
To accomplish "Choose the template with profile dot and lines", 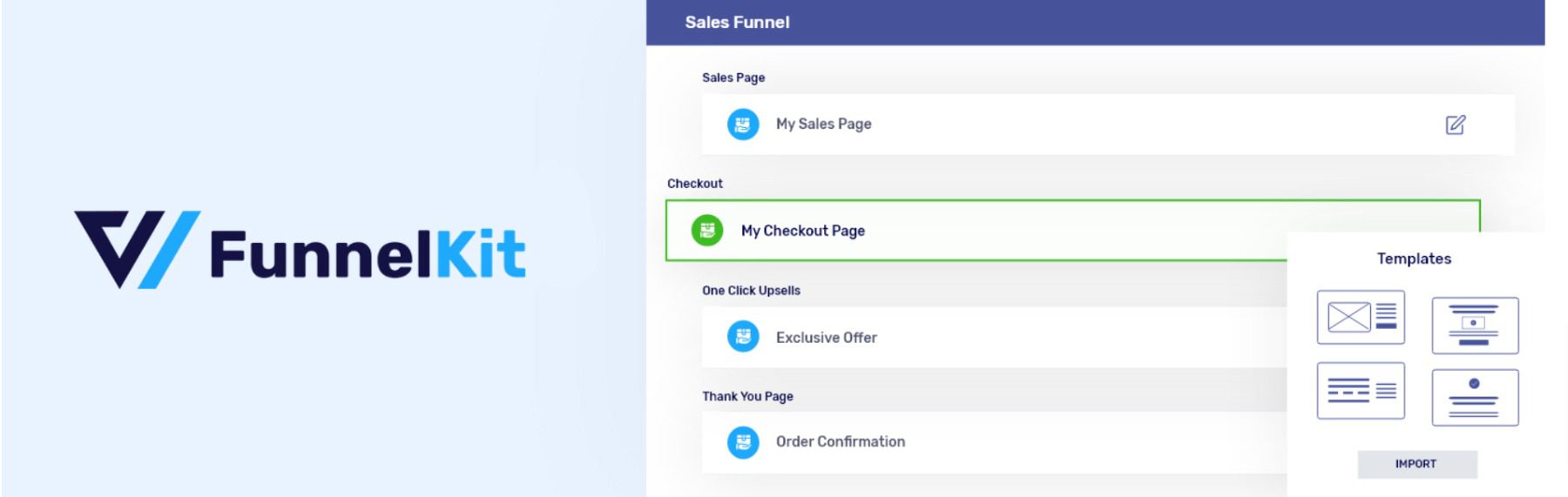I will (1474, 398).
